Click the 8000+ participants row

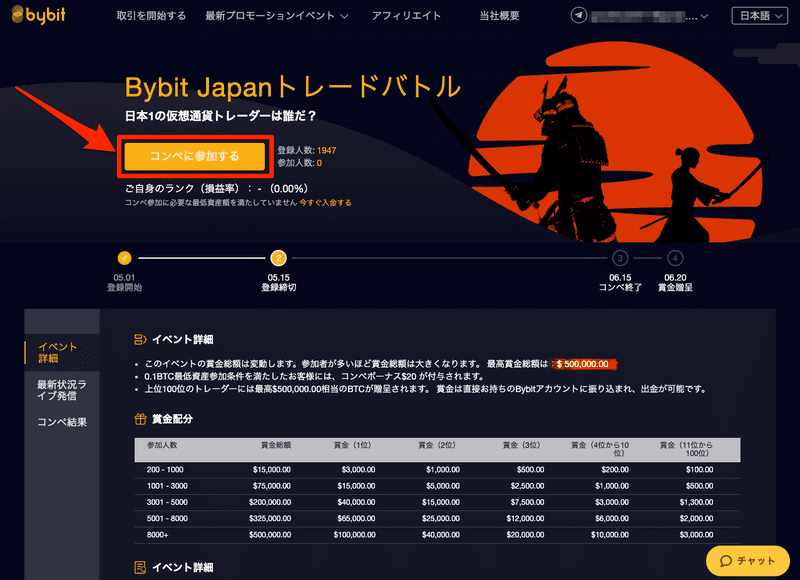click(x=437, y=535)
